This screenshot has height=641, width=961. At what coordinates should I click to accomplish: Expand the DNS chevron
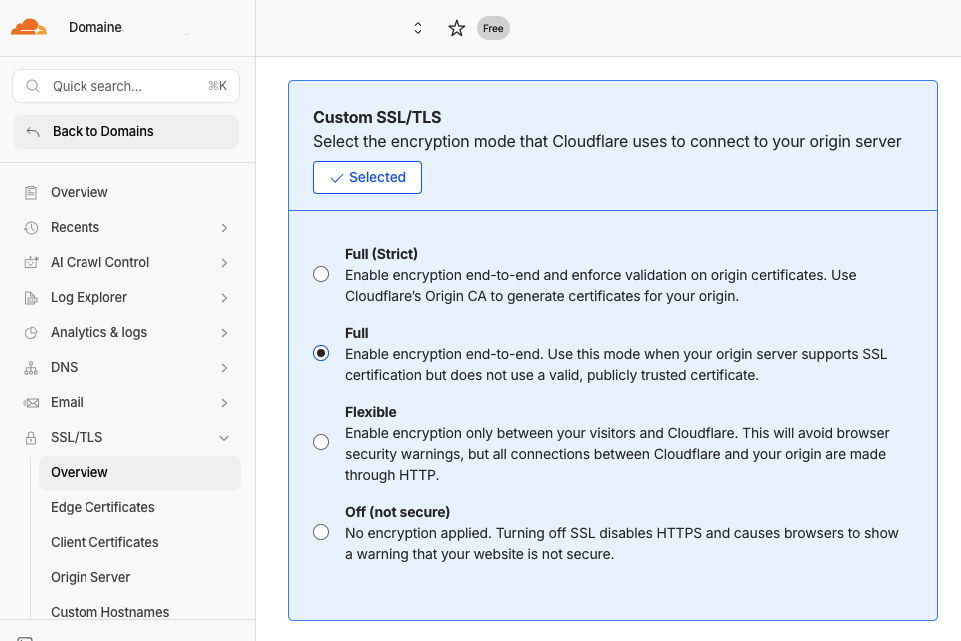(224, 368)
